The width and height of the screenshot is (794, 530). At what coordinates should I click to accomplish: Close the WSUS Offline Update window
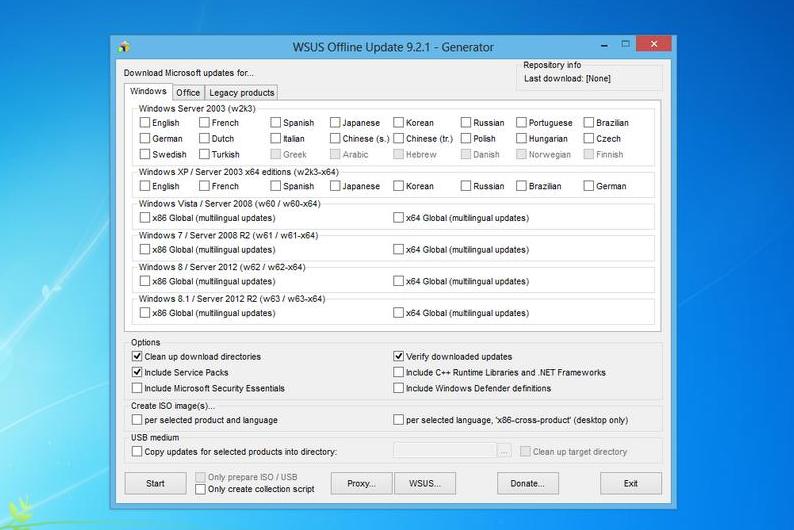(654, 44)
